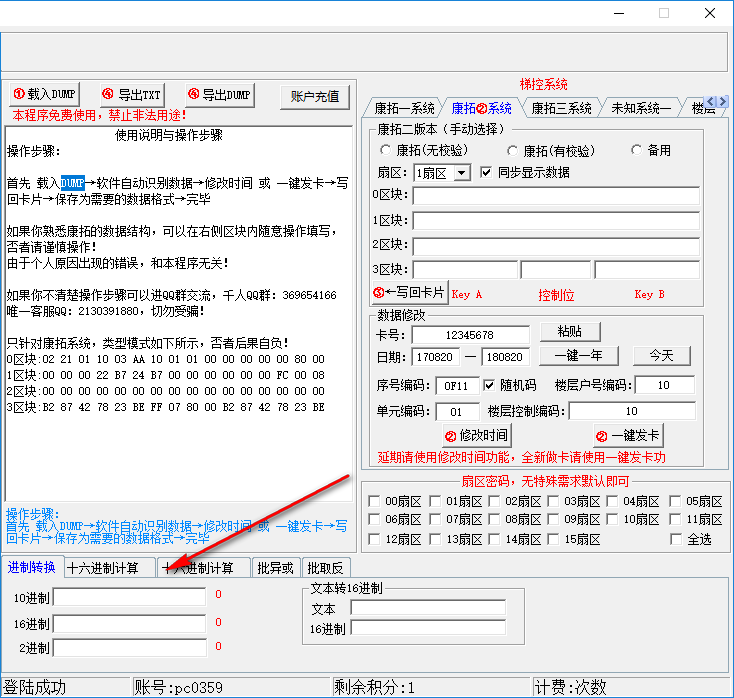Open the 康拓三系统 tab

pyautogui.click(x=561, y=108)
